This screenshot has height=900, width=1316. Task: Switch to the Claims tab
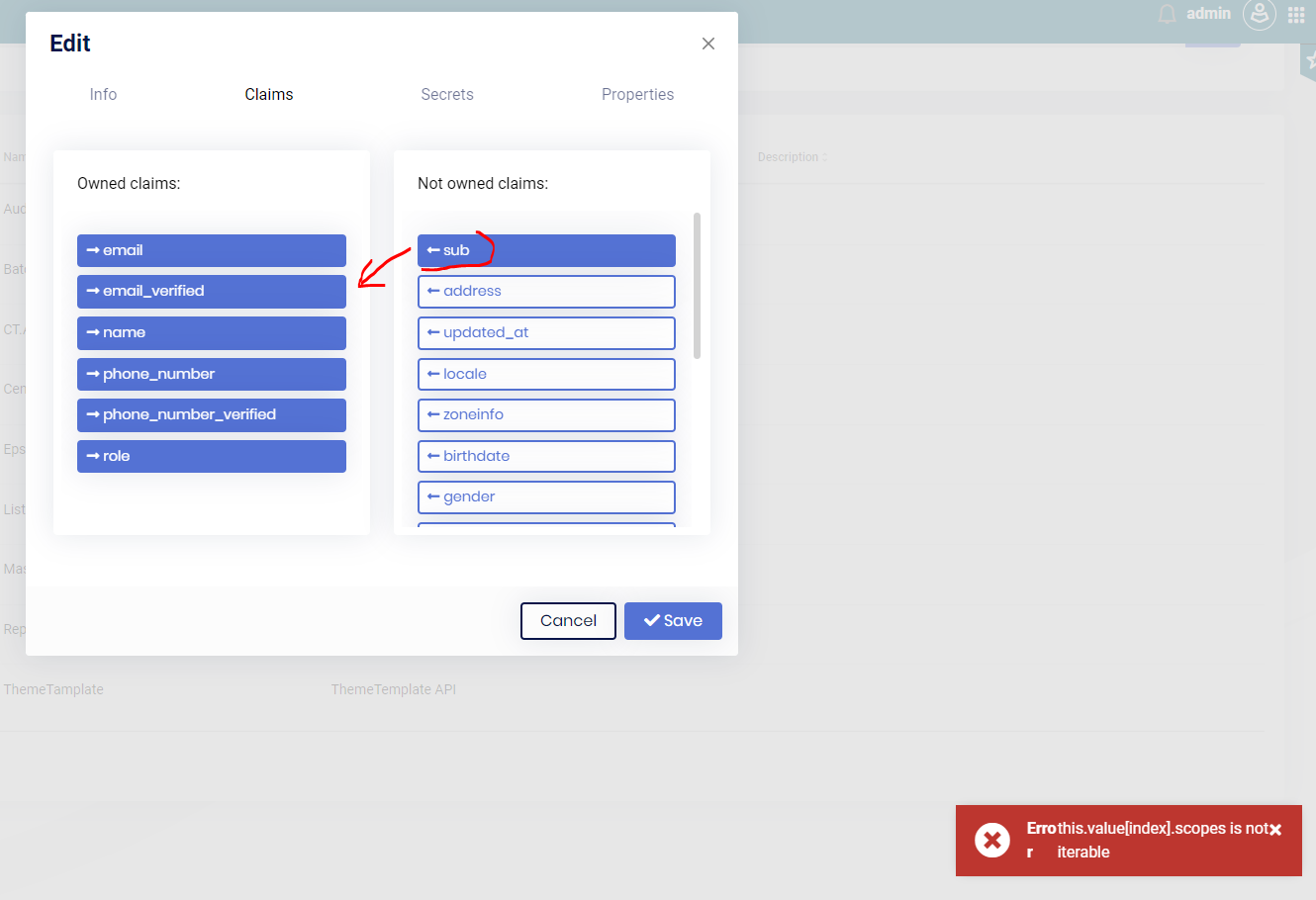coord(269,95)
